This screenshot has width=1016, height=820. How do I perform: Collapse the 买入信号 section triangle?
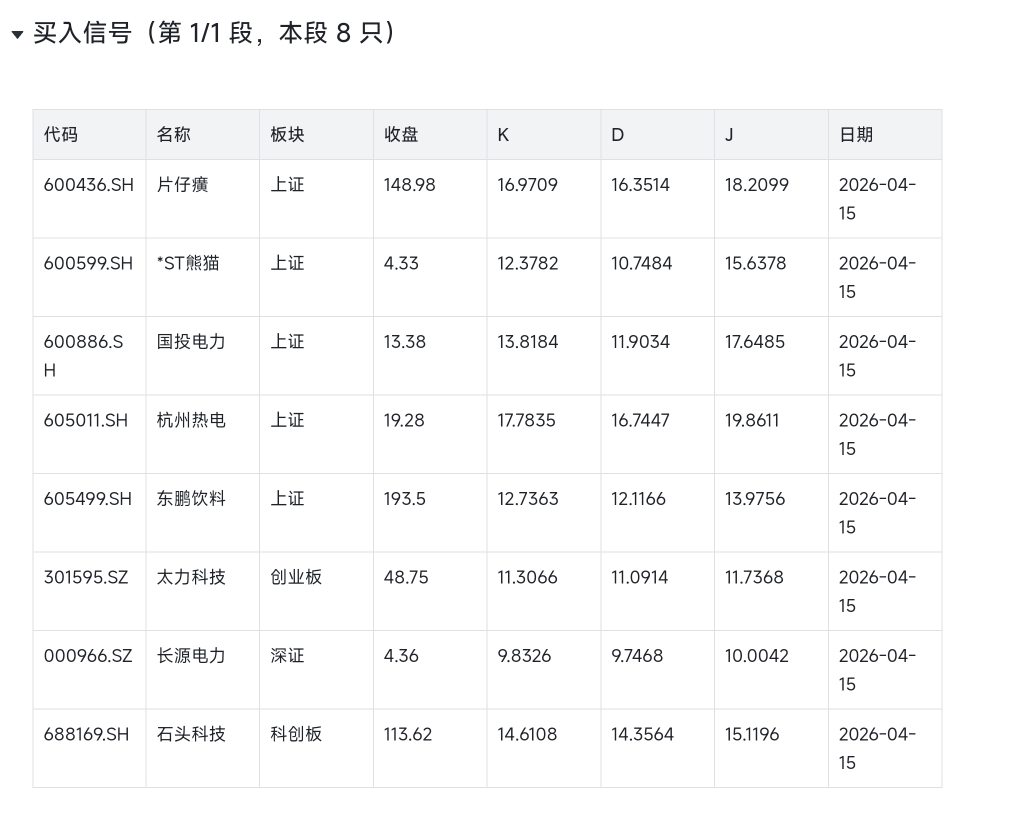17,35
